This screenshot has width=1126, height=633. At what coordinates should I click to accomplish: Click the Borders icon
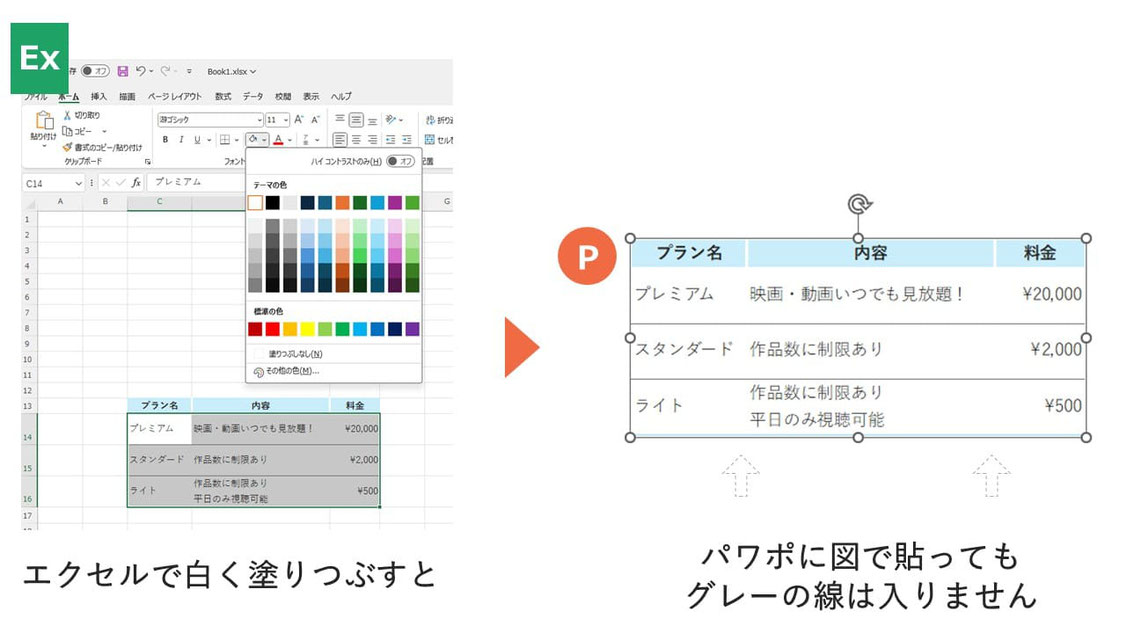click(x=225, y=139)
